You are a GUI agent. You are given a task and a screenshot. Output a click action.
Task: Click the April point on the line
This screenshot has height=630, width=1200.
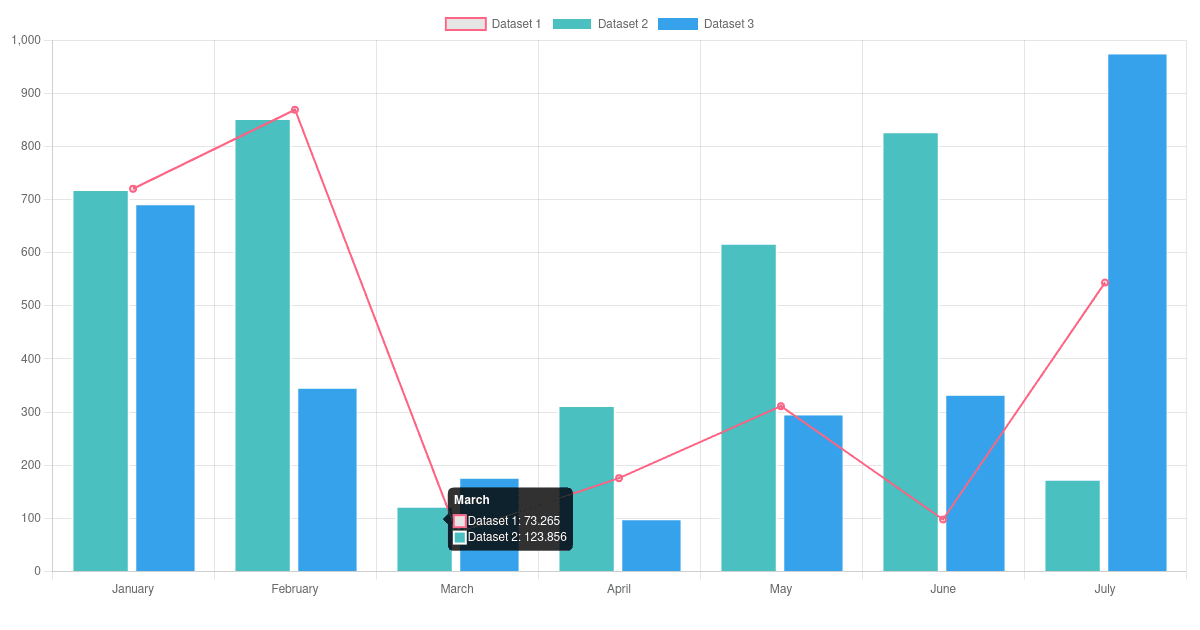[619, 478]
